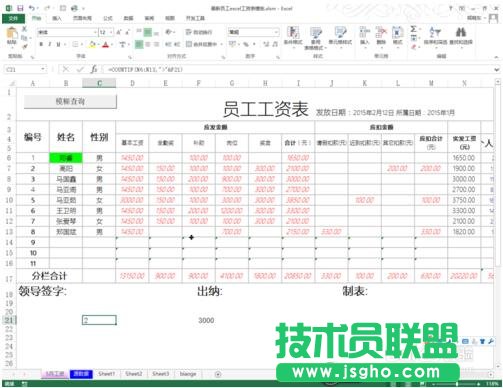Click the decrease indent icon
This screenshot has width=503, height=388.
(168, 44)
